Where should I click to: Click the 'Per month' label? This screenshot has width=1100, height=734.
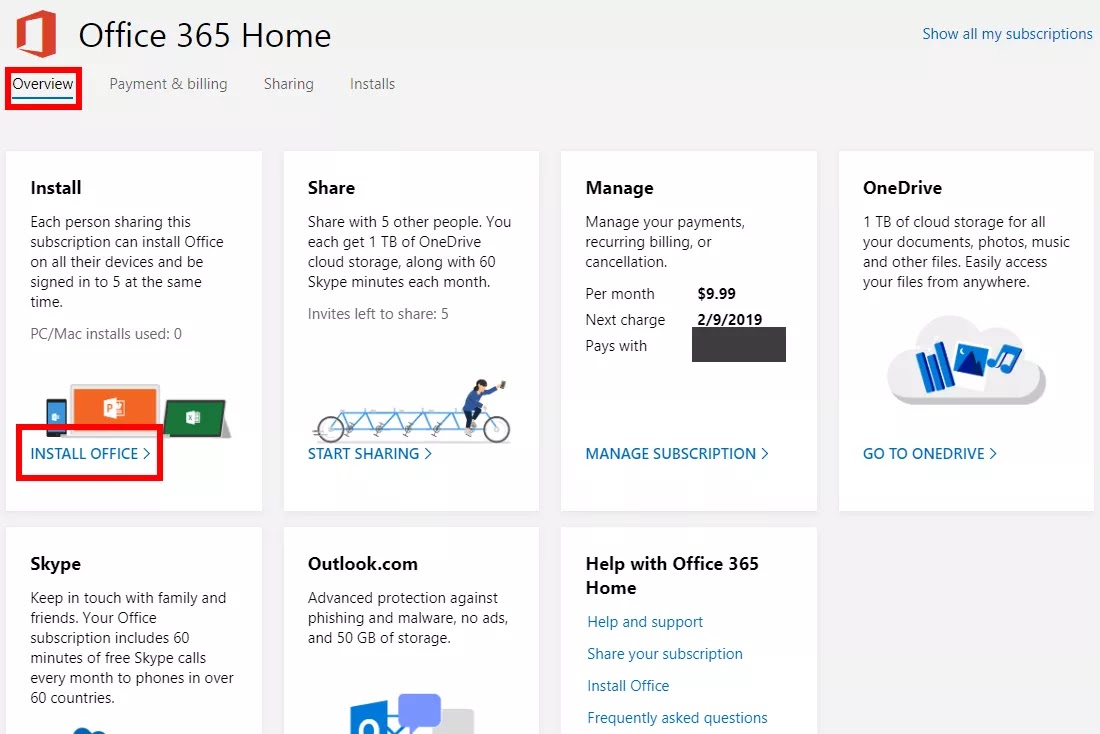point(620,294)
